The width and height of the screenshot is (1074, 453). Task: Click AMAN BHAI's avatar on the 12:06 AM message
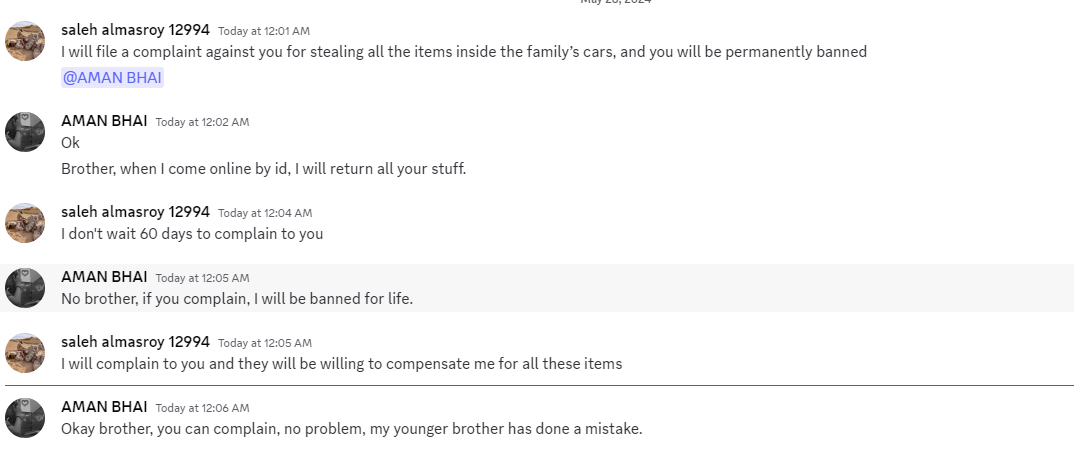[25, 418]
